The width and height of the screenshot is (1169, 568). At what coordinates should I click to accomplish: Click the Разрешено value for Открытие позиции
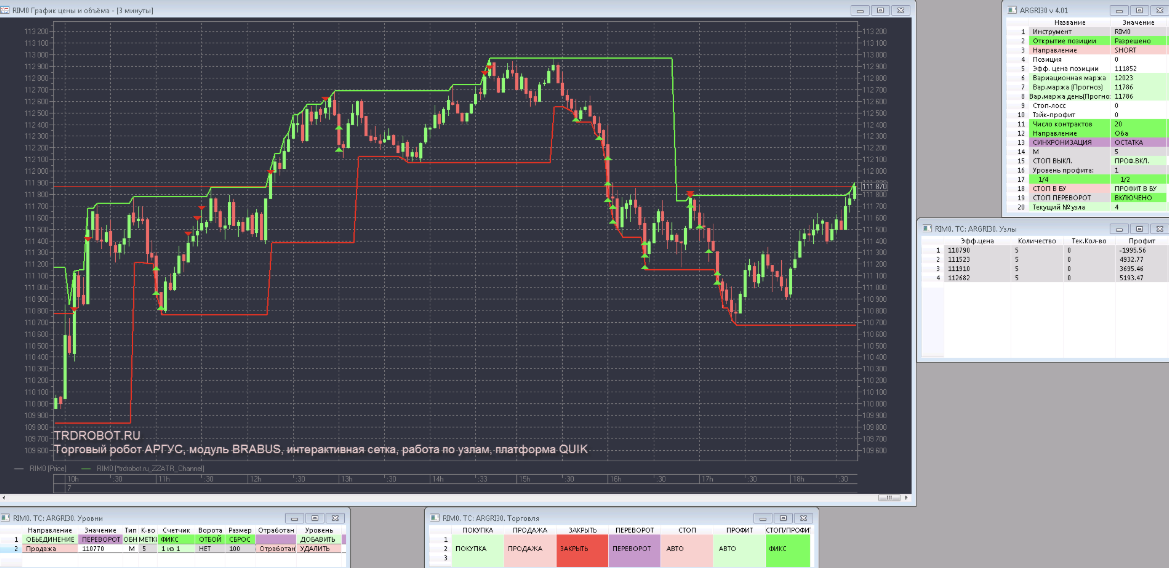click(1138, 41)
